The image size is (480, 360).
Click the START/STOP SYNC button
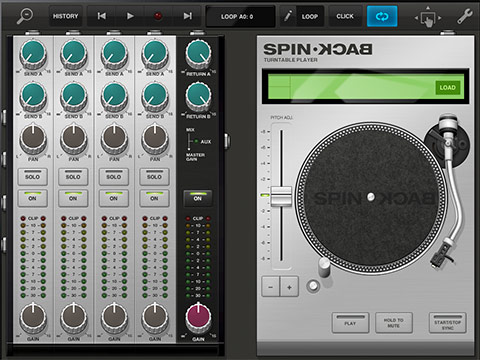(x=447, y=323)
